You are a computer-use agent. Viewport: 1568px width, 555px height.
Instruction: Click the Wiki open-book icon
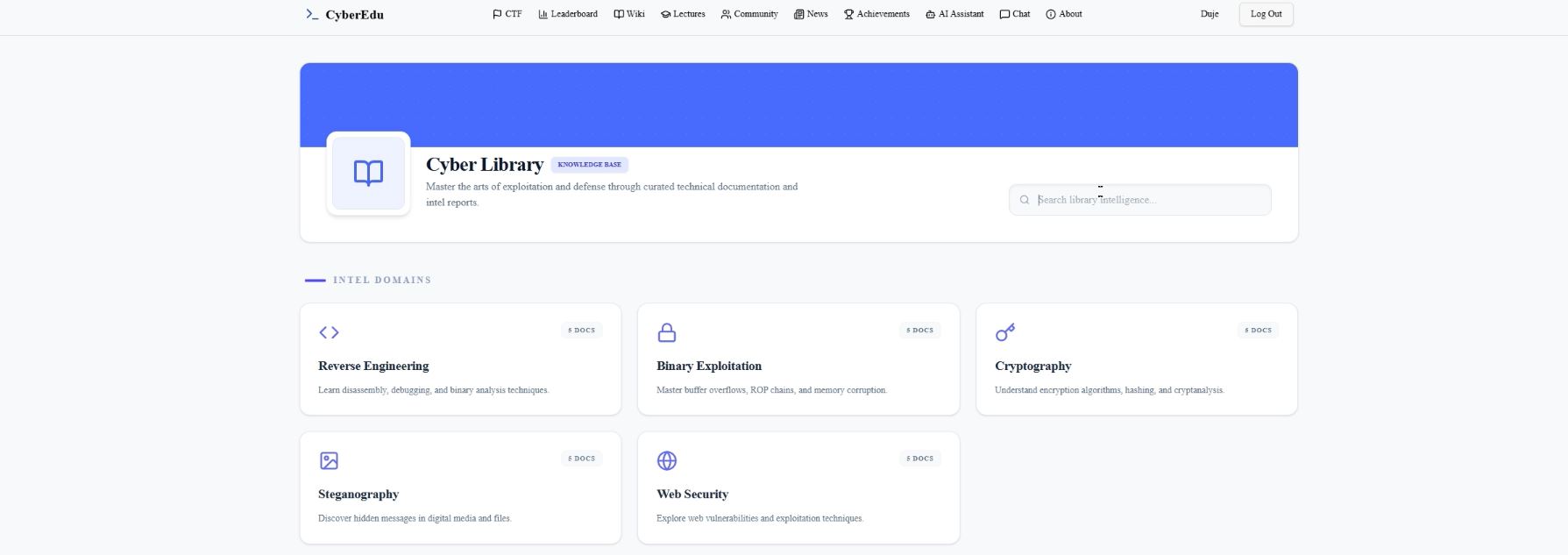coord(619,14)
